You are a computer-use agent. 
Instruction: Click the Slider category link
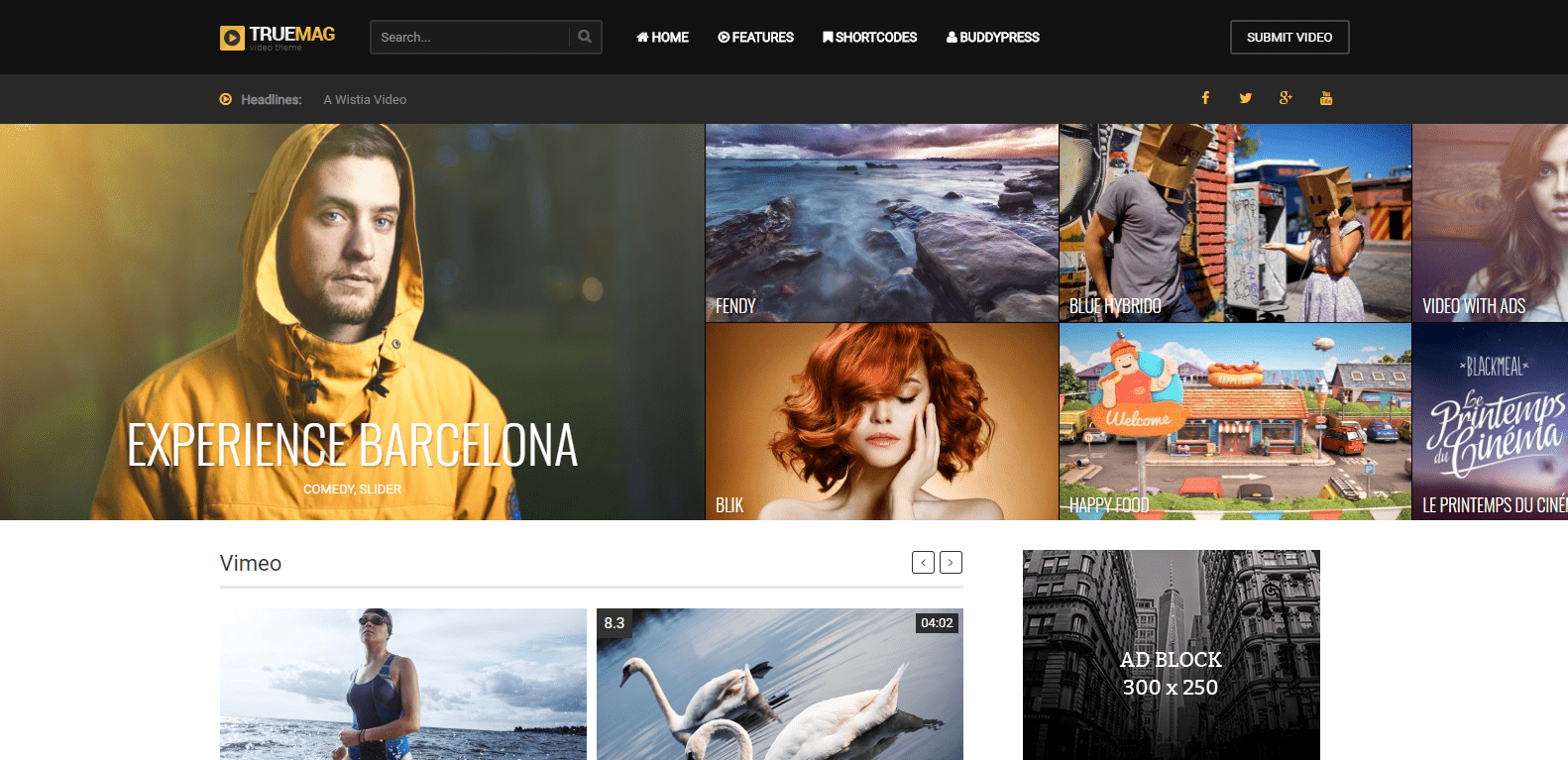point(381,489)
